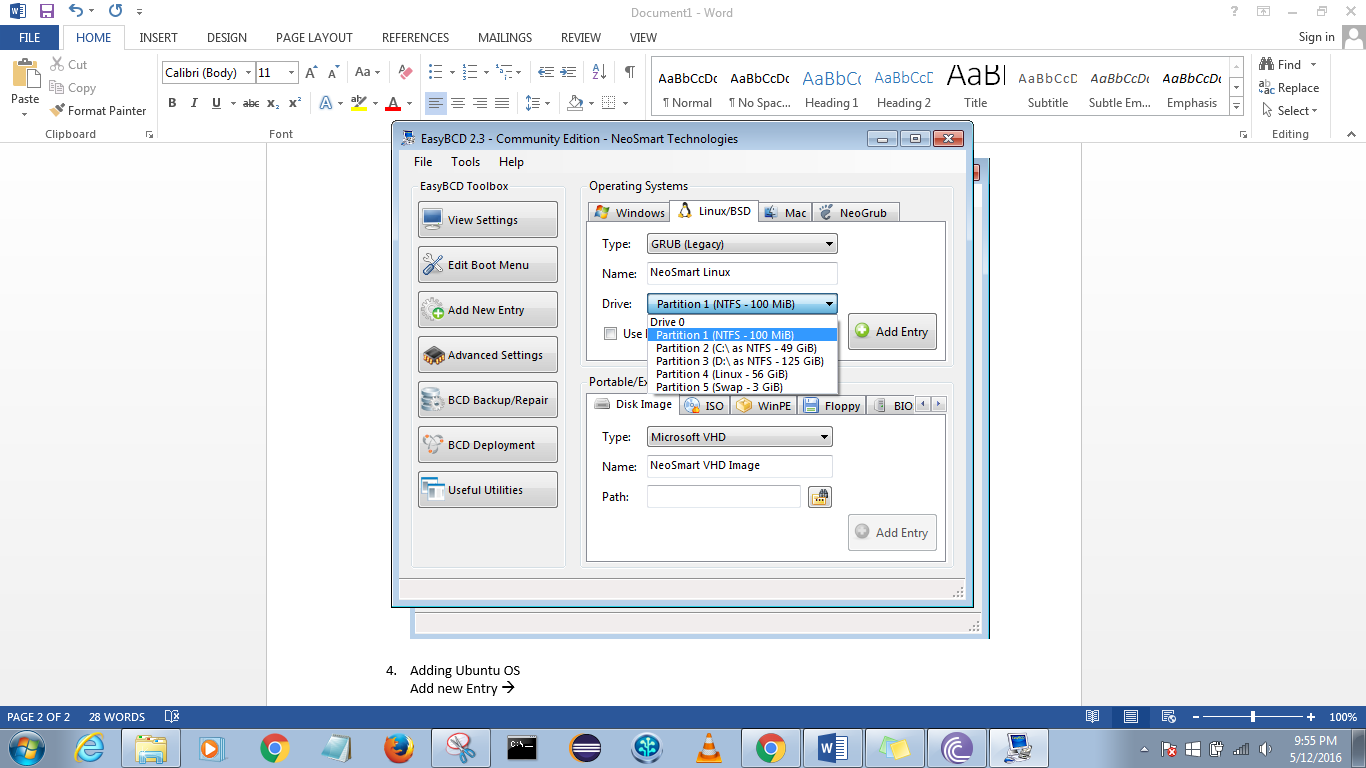Viewport: 1366px width, 768px height.
Task: Switch to Read Mode view in status bar
Action: click(x=1093, y=717)
